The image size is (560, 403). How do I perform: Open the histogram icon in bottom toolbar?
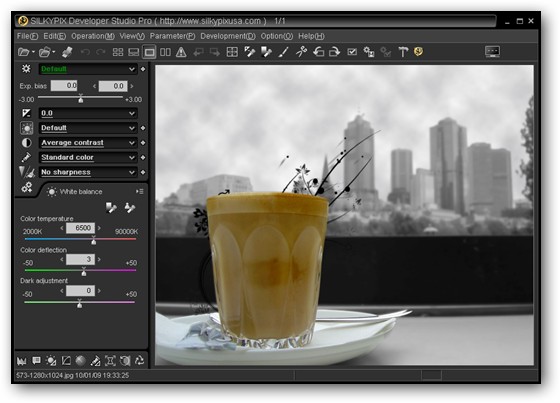21,361
